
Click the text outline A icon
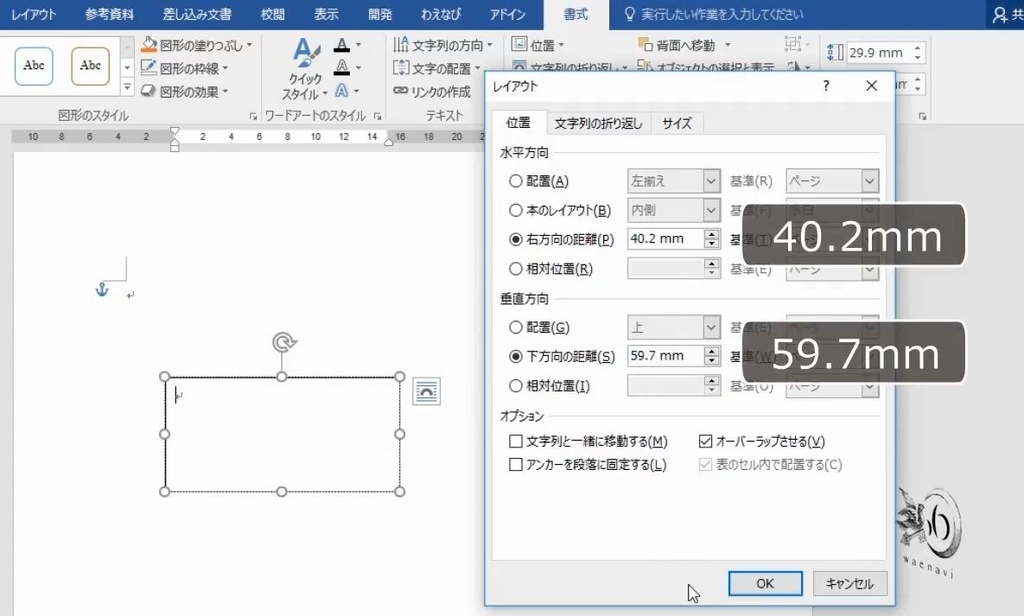point(342,67)
